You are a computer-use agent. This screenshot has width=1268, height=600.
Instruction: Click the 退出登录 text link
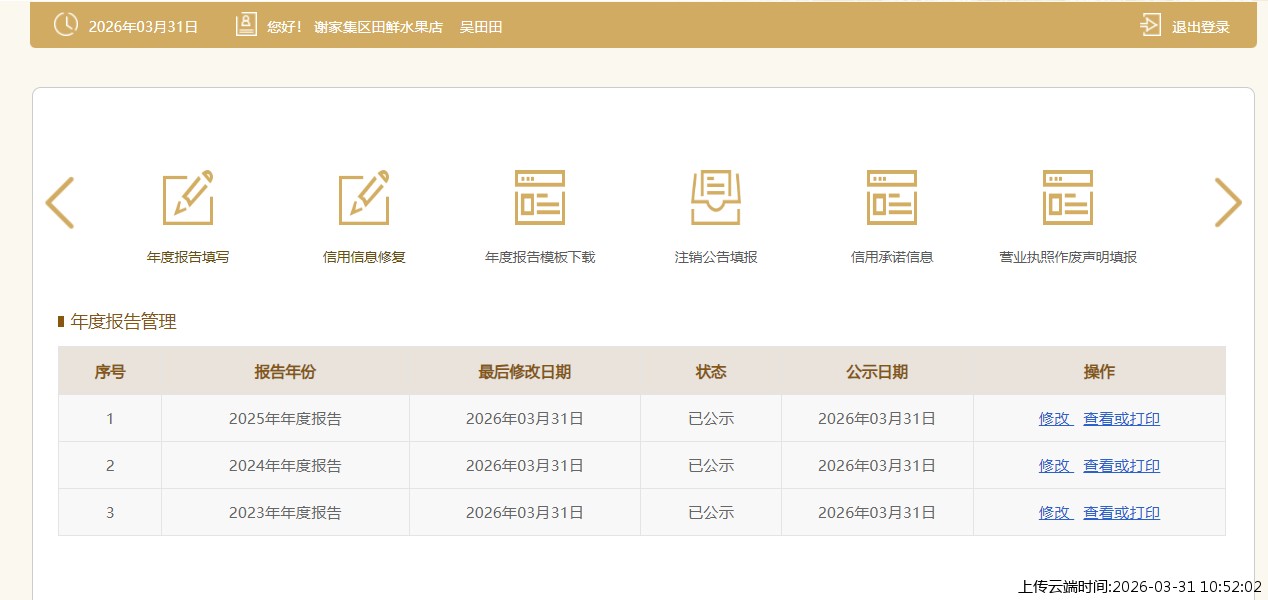pyautogui.click(x=1200, y=27)
